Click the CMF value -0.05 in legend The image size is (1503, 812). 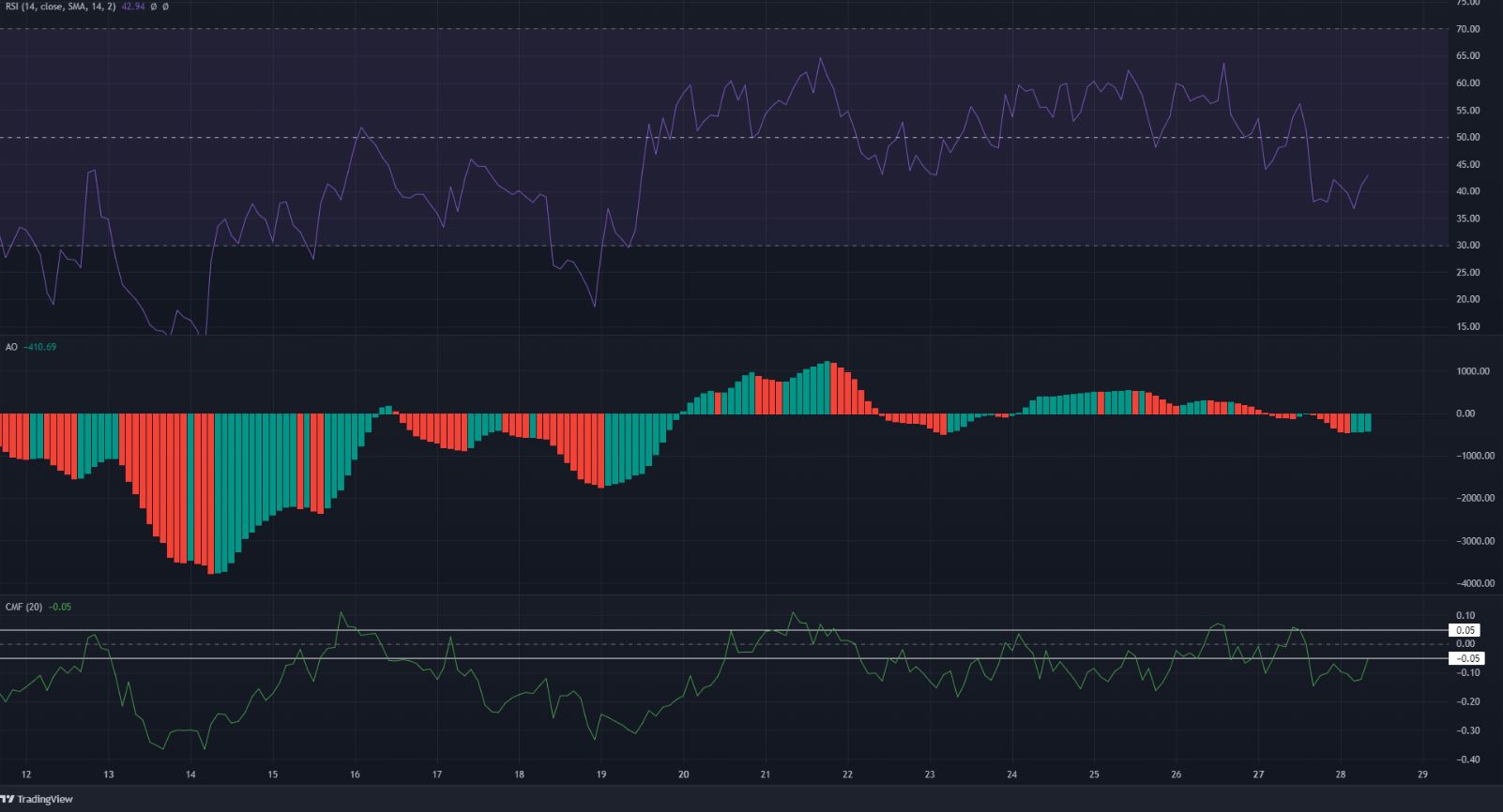59,607
